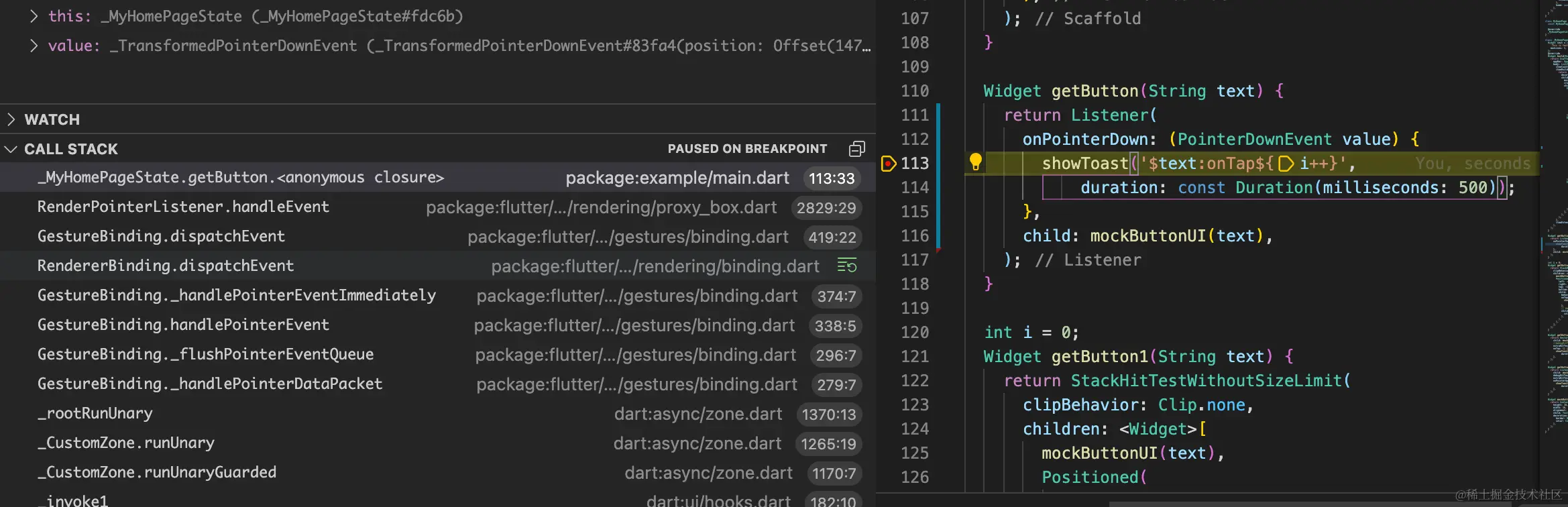
Task: Click 'package:flutter/.../rendering/binding.dart' source path
Action: [x=655, y=266]
